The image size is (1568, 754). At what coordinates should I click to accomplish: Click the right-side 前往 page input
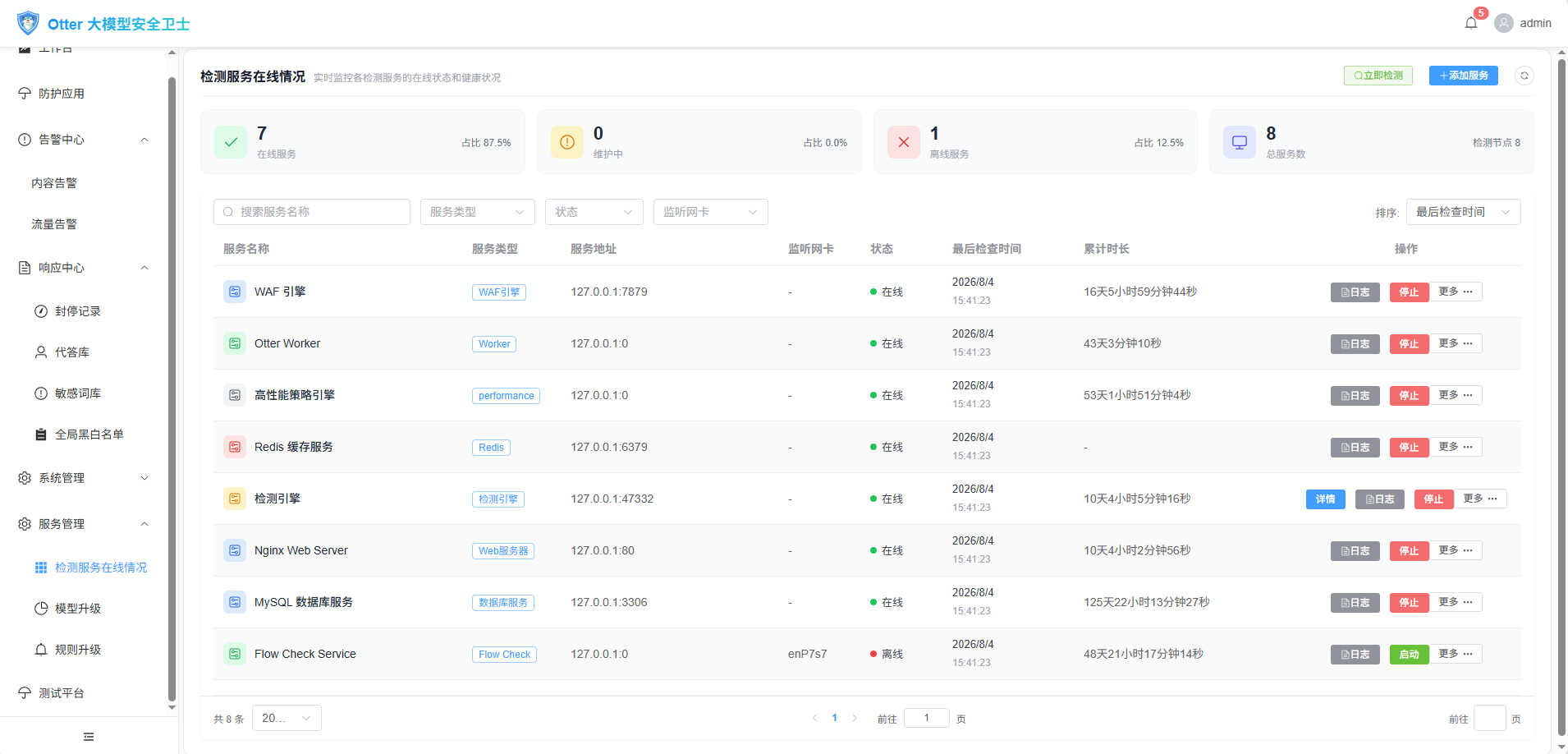tap(1490, 718)
